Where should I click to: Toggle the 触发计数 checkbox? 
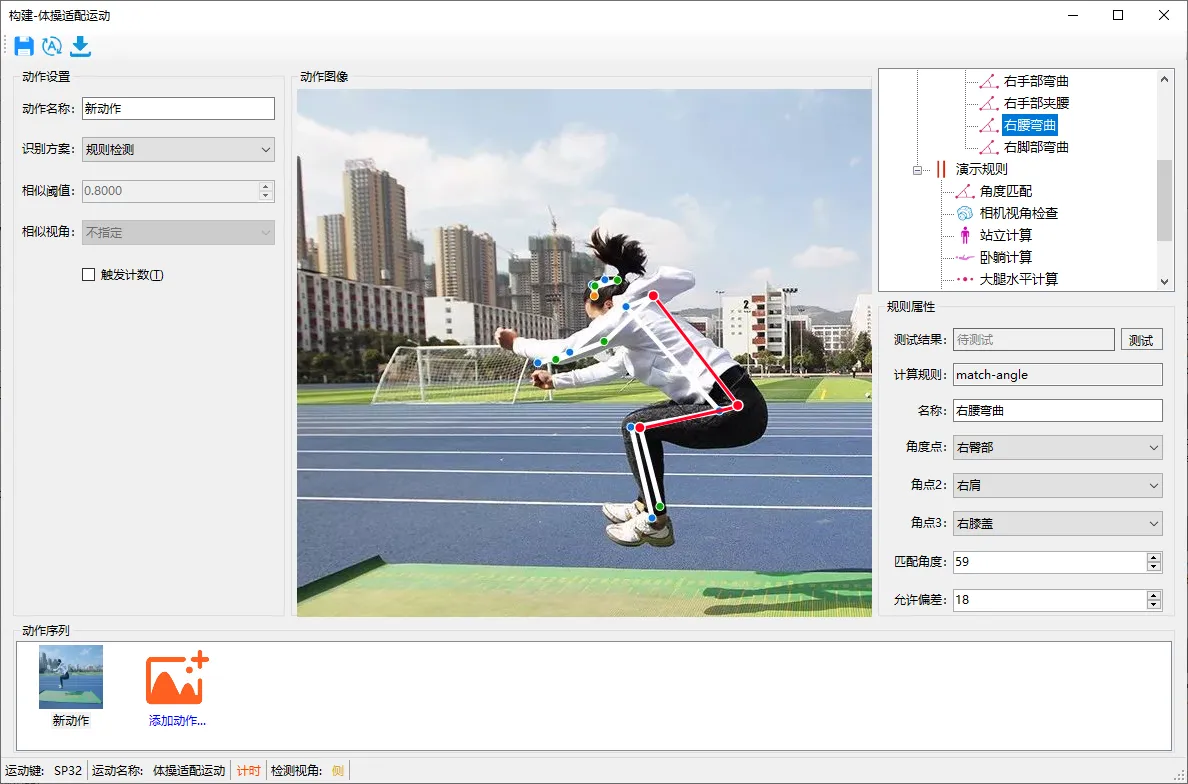click(89, 275)
